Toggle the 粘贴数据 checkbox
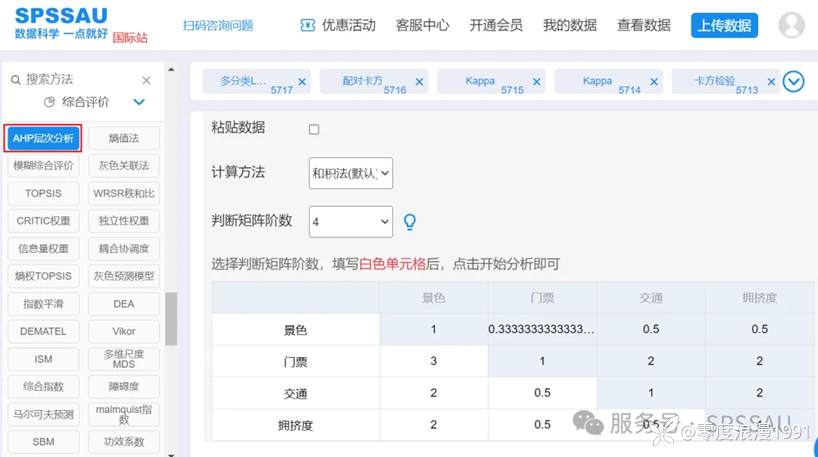818x457 pixels. point(314,129)
